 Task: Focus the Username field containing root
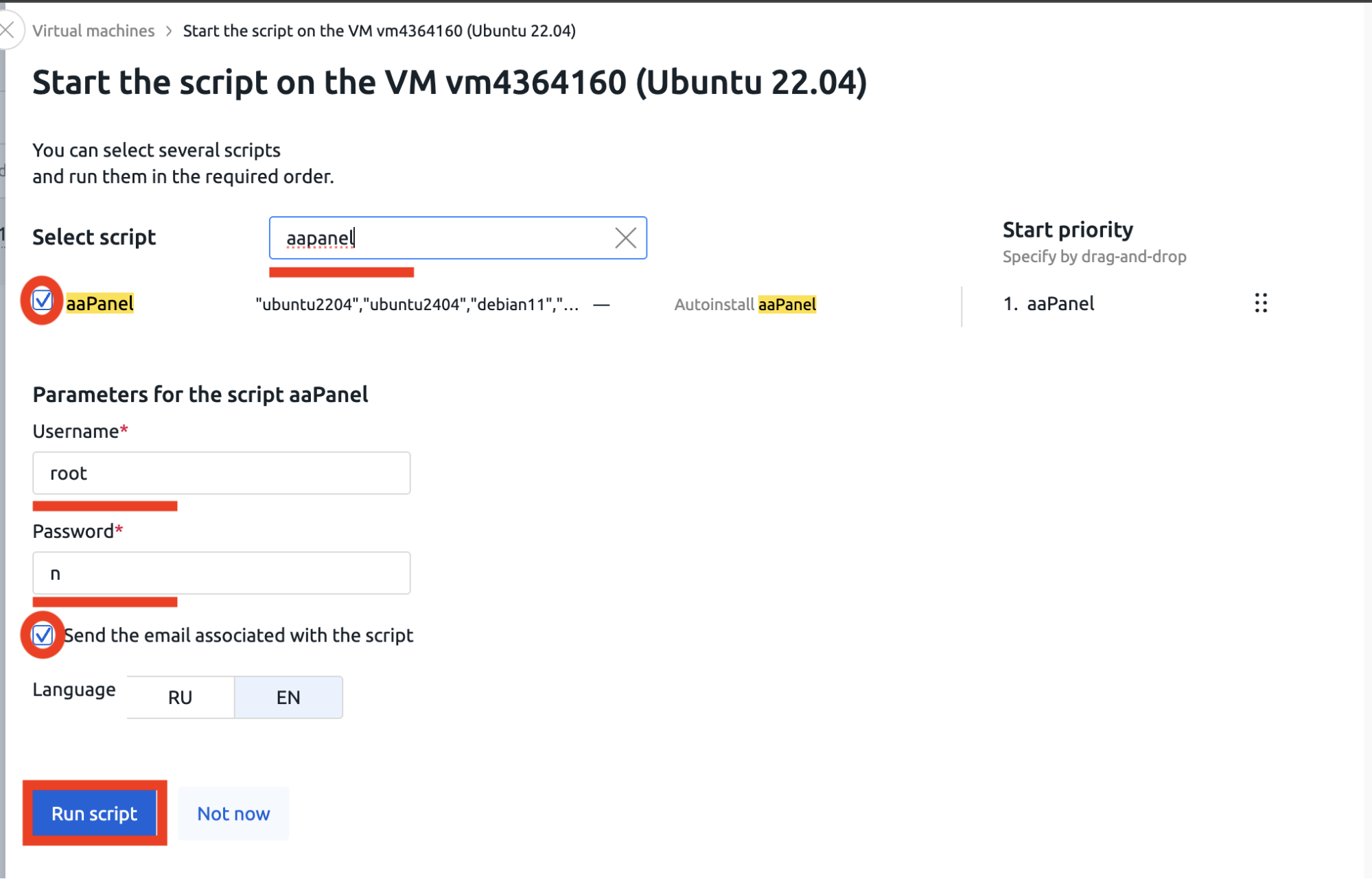(221, 473)
